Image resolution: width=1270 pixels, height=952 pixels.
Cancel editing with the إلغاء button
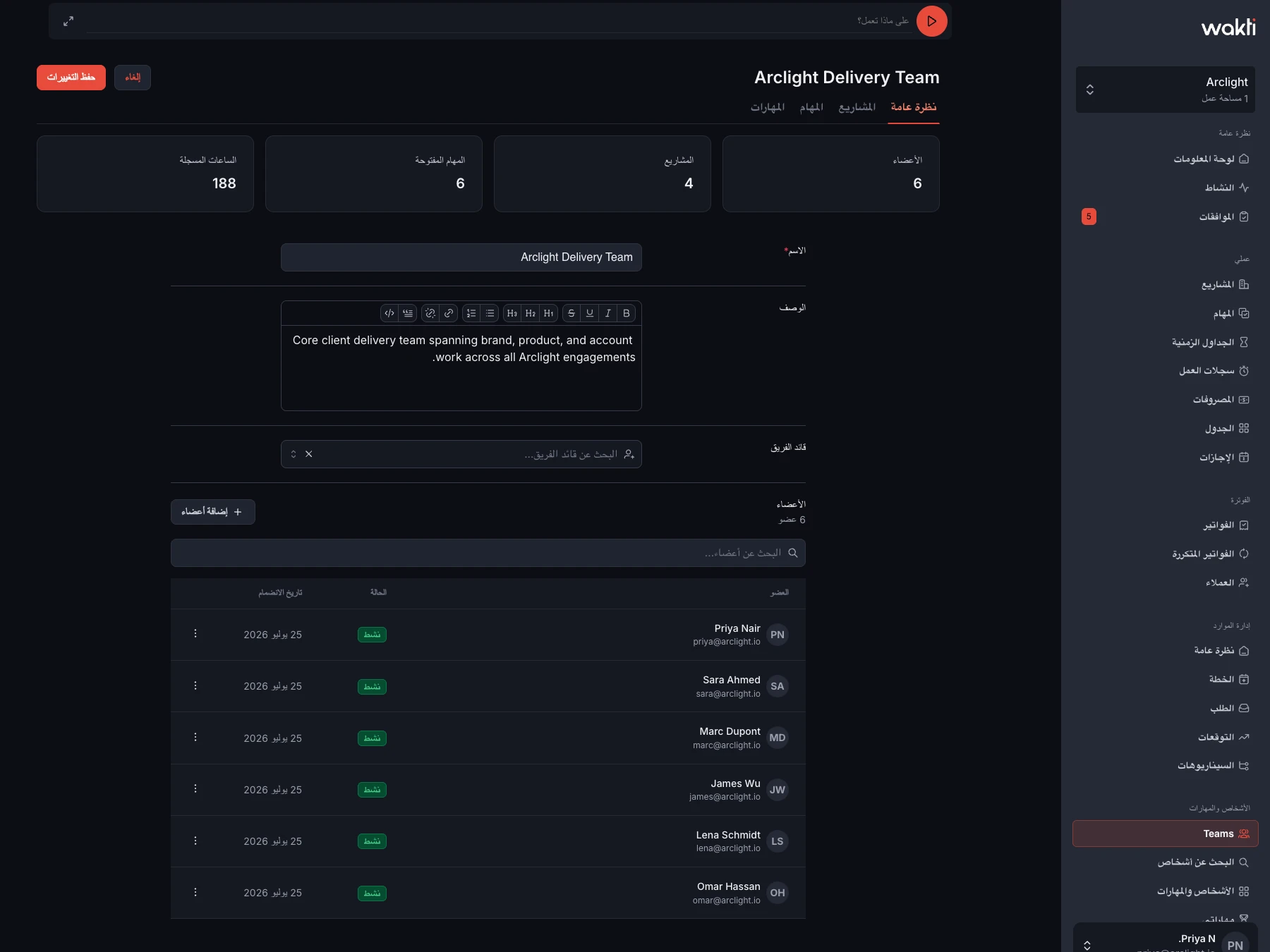tap(133, 78)
